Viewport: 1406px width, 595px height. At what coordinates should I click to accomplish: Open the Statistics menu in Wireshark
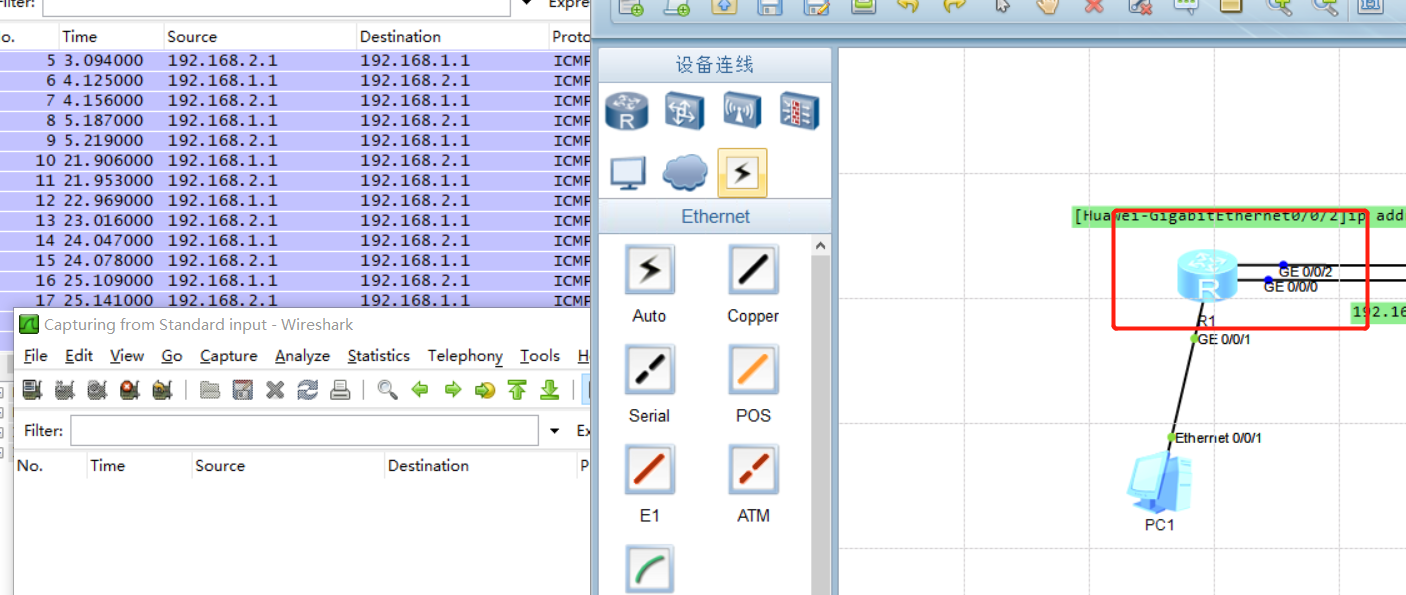(379, 356)
